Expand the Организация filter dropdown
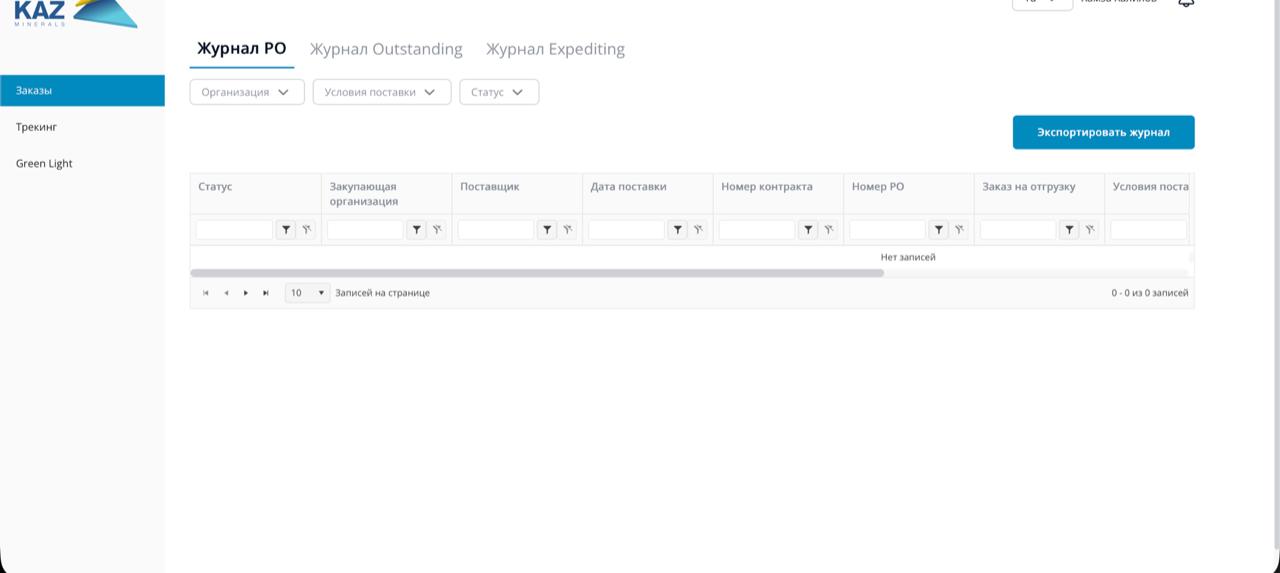This screenshot has height=573, width=1280. [x=247, y=92]
